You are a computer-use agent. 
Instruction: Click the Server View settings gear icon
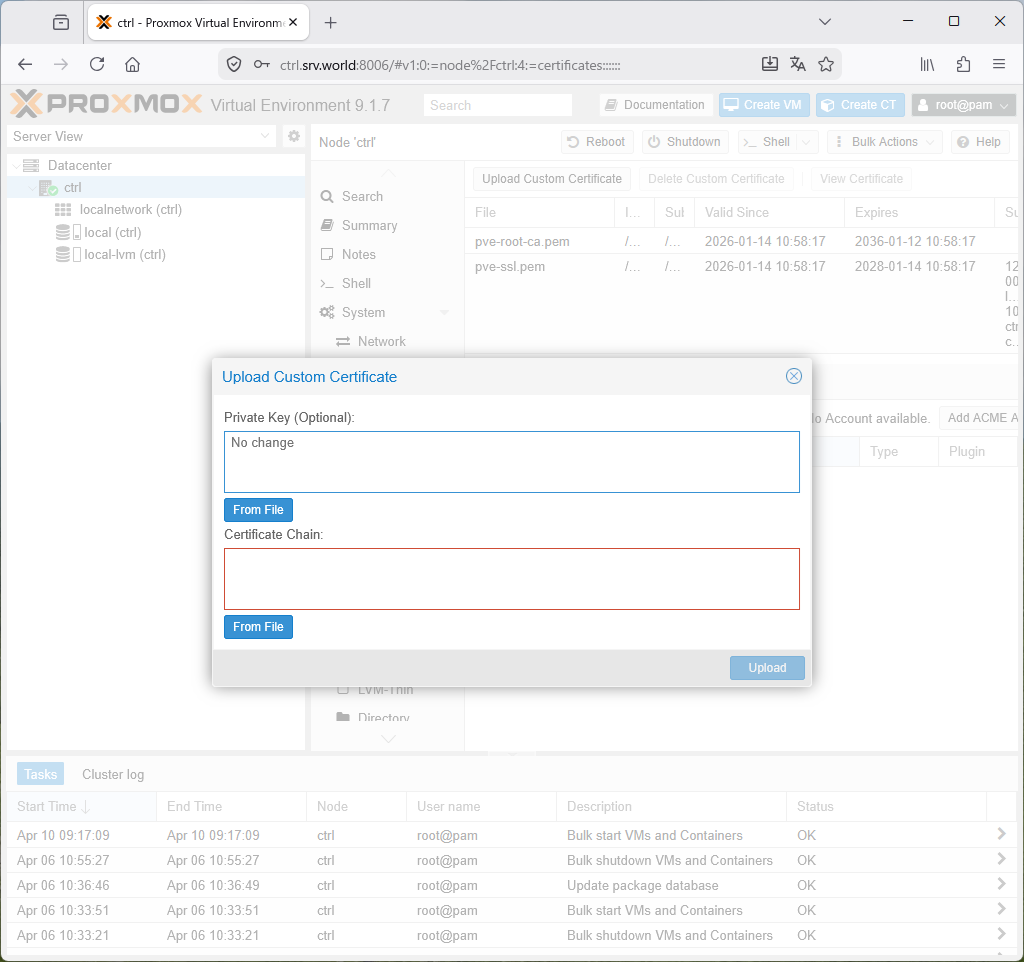pos(293,136)
